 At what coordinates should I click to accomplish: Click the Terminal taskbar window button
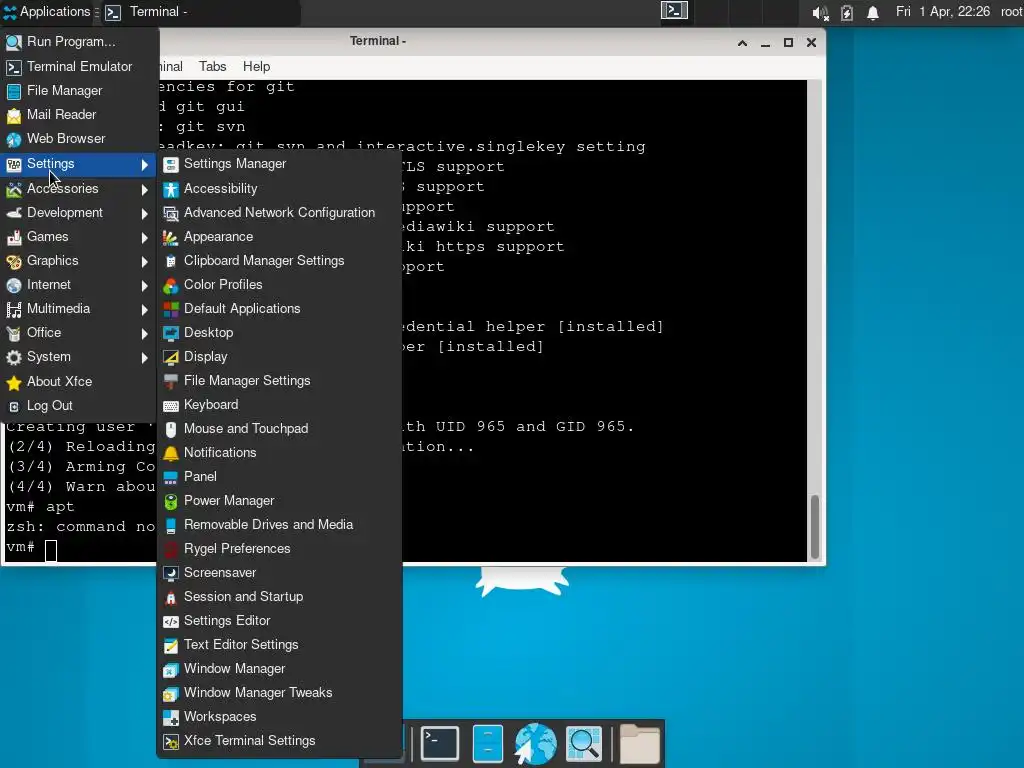point(199,12)
